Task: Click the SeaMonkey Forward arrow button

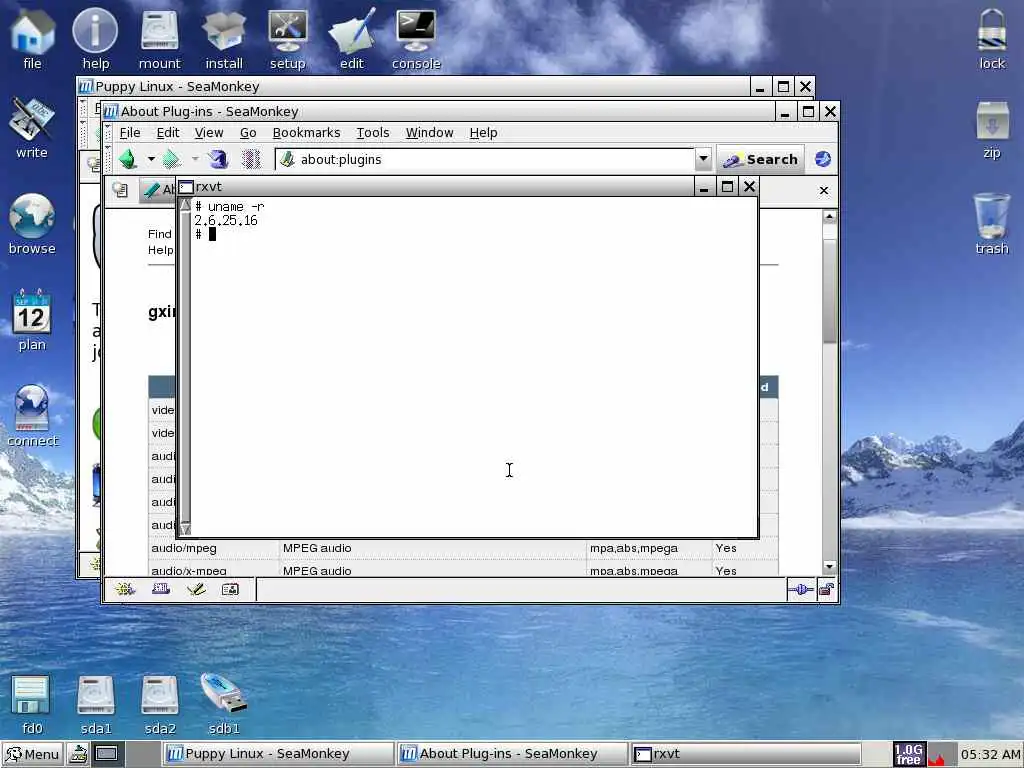Action: coord(172,159)
